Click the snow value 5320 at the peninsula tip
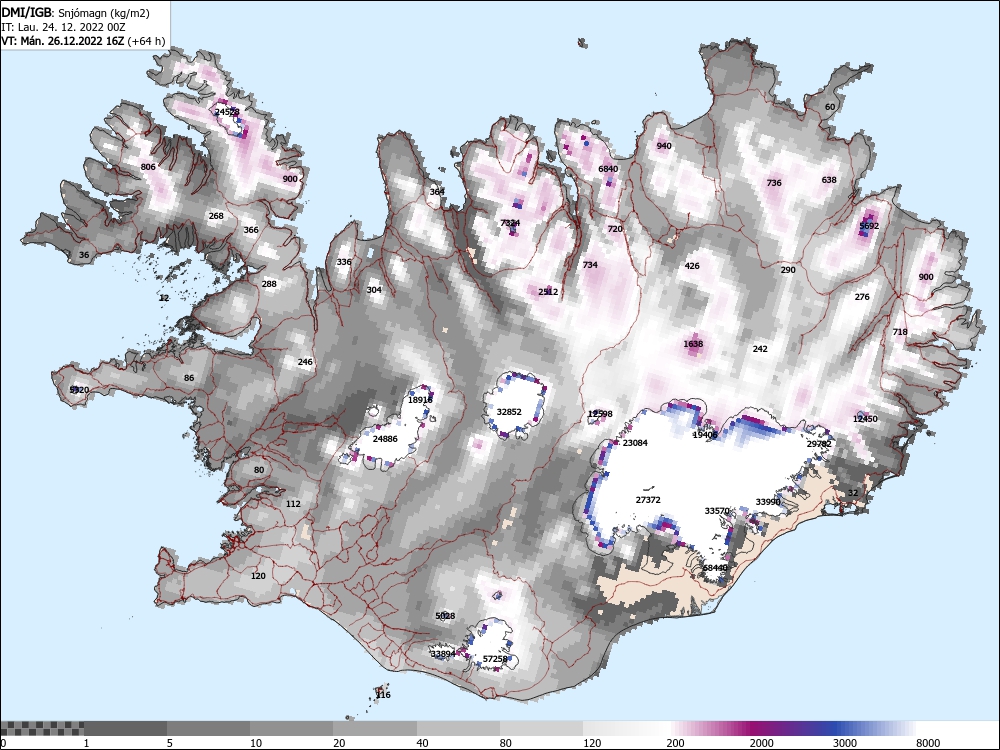This screenshot has width=1000, height=750. 79,390
